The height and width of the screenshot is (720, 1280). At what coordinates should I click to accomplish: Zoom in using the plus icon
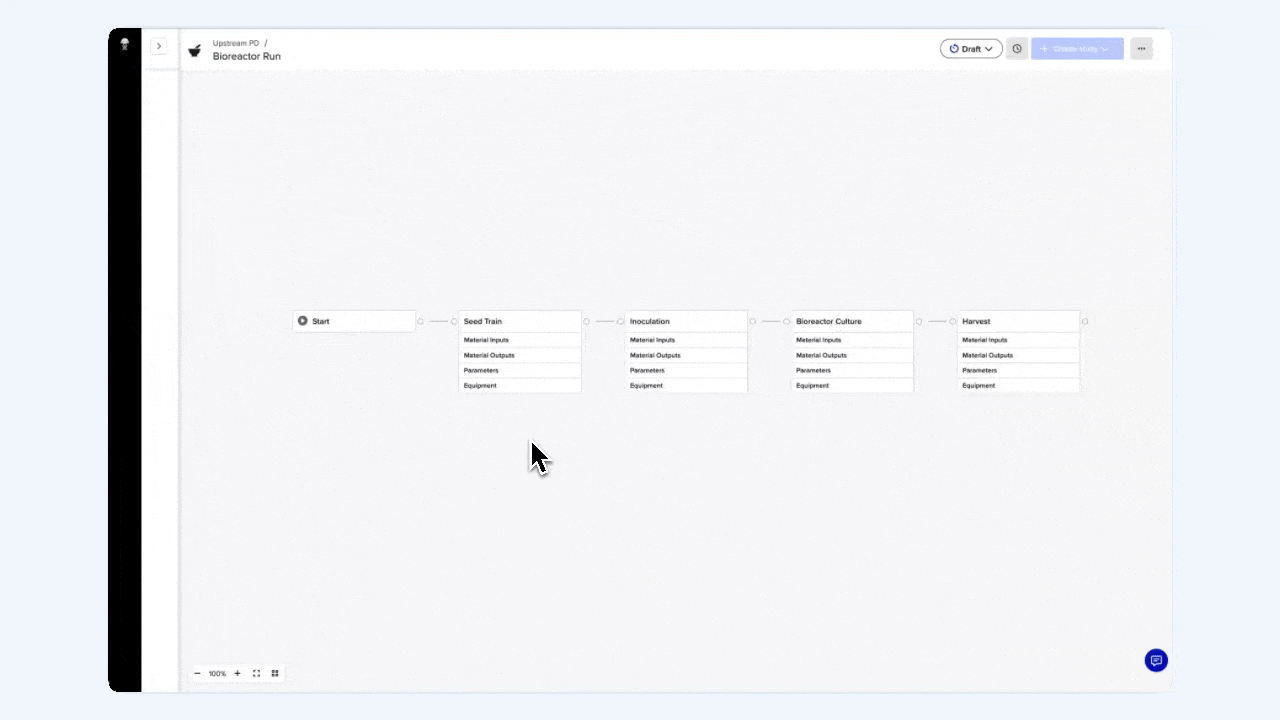pos(237,673)
